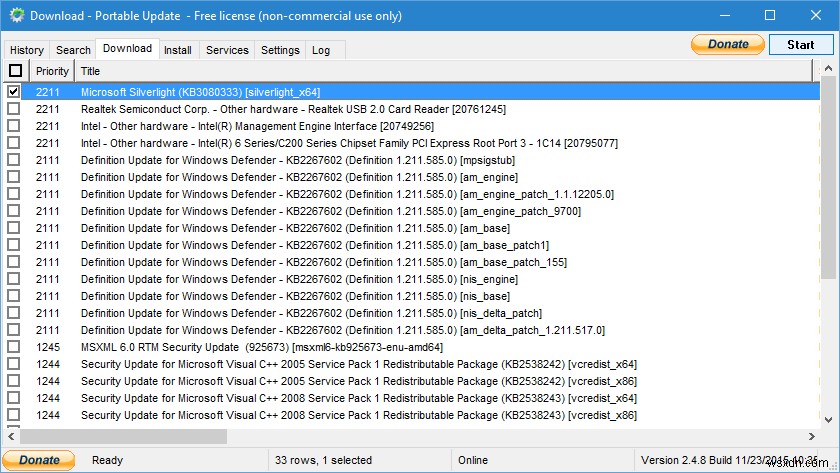Click the '33 rows, 1 selected' status text

[x=323, y=460]
